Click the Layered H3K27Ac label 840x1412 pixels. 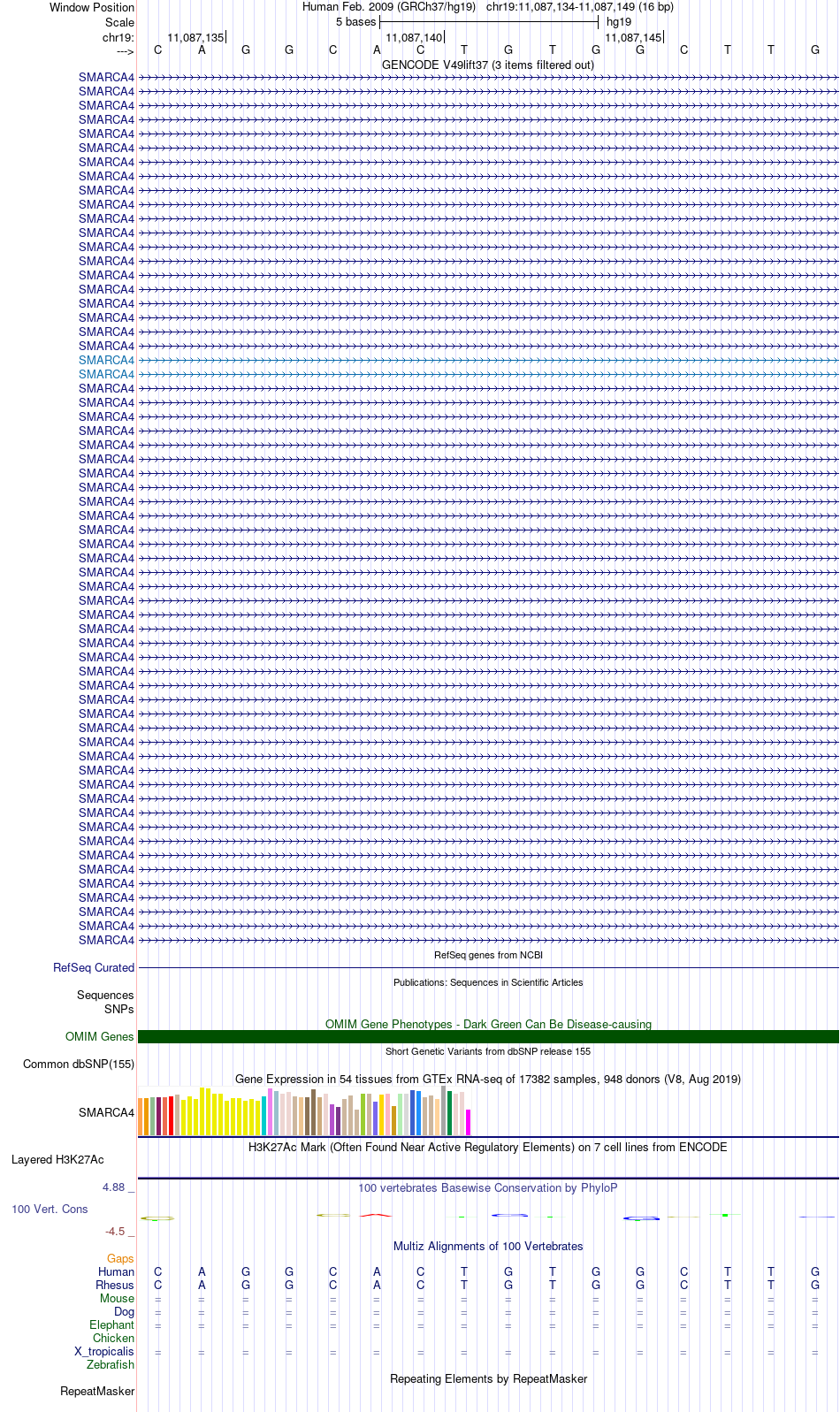(x=57, y=1160)
